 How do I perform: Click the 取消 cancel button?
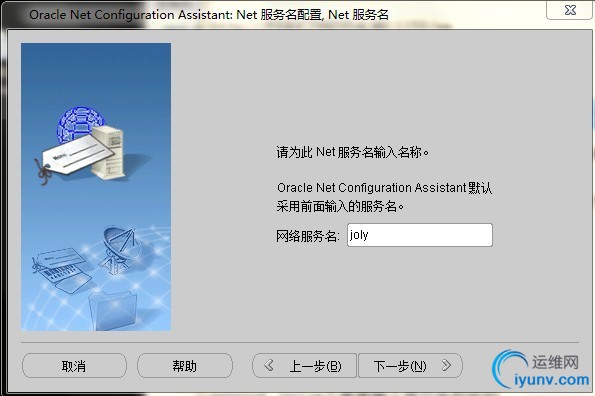(x=74, y=366)
